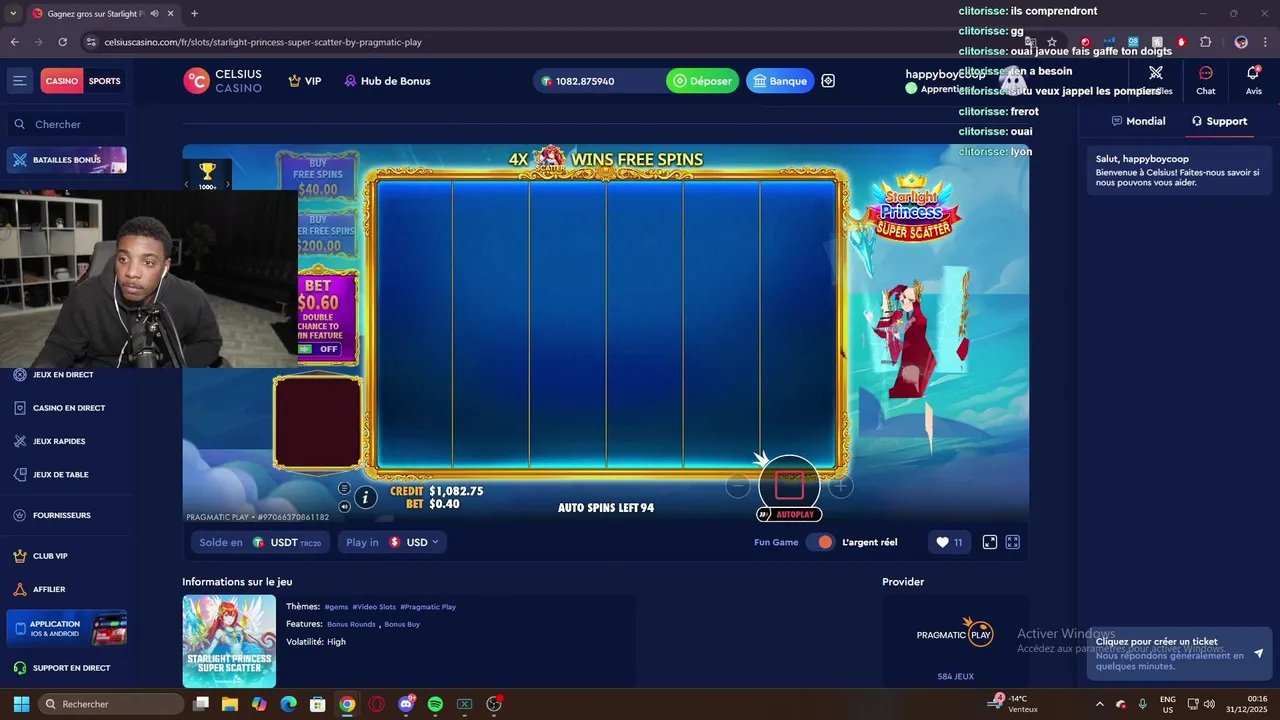Open the VIP crown link
This screenshot has height=720, width=1280.
(305, 81)
